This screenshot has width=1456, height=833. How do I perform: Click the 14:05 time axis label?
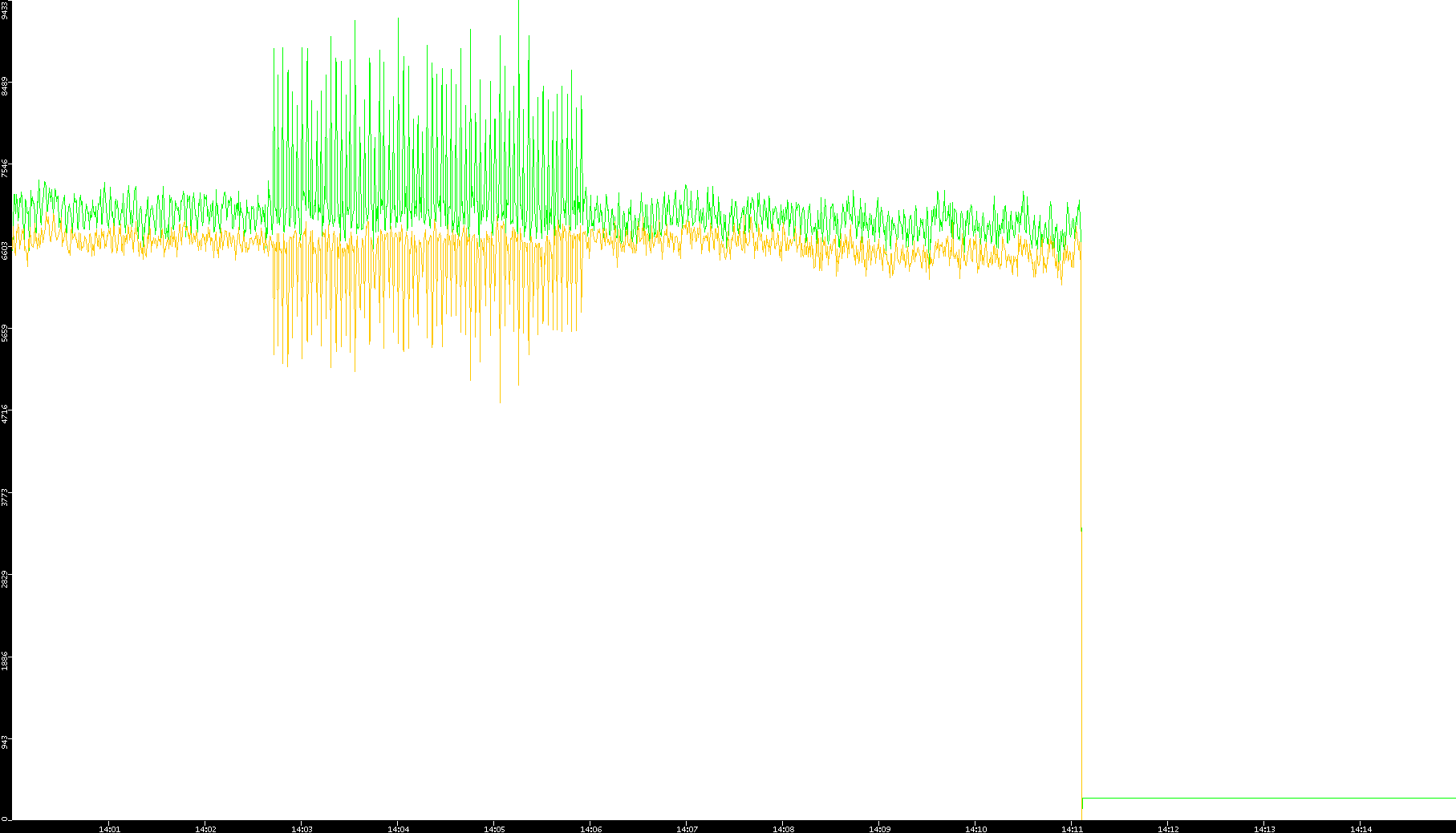494,829
